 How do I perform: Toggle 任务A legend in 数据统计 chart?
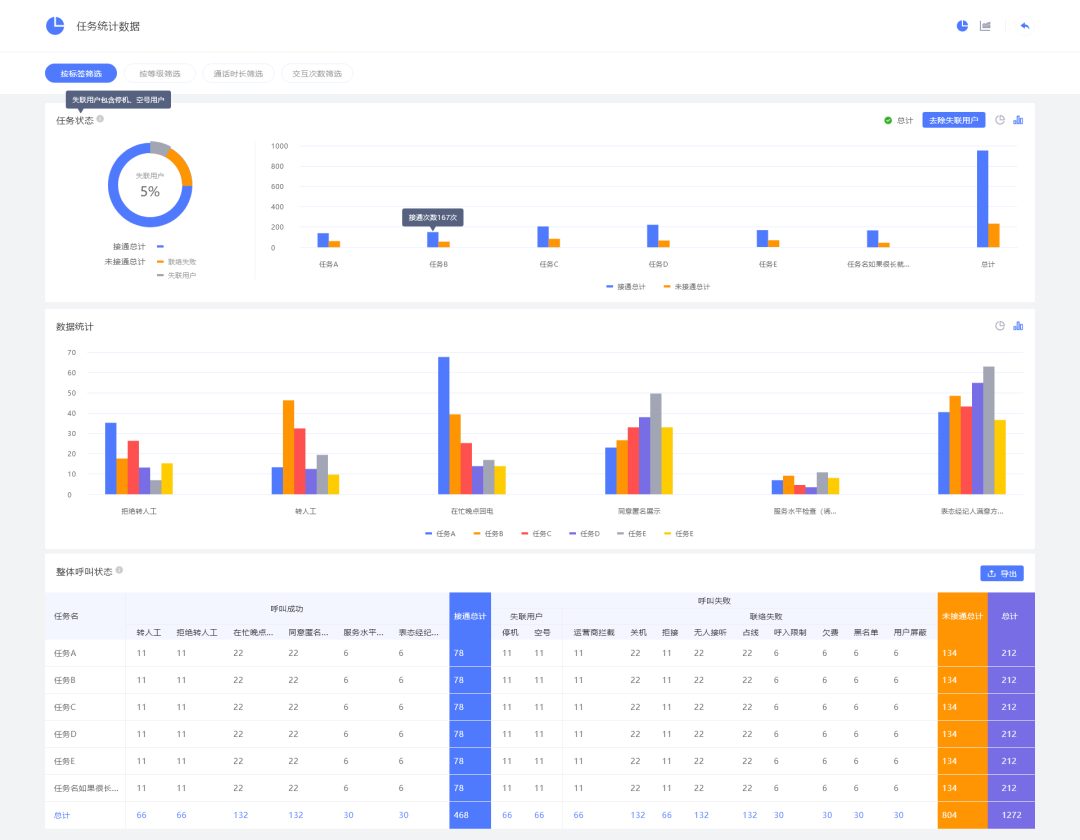click(440, 534)
